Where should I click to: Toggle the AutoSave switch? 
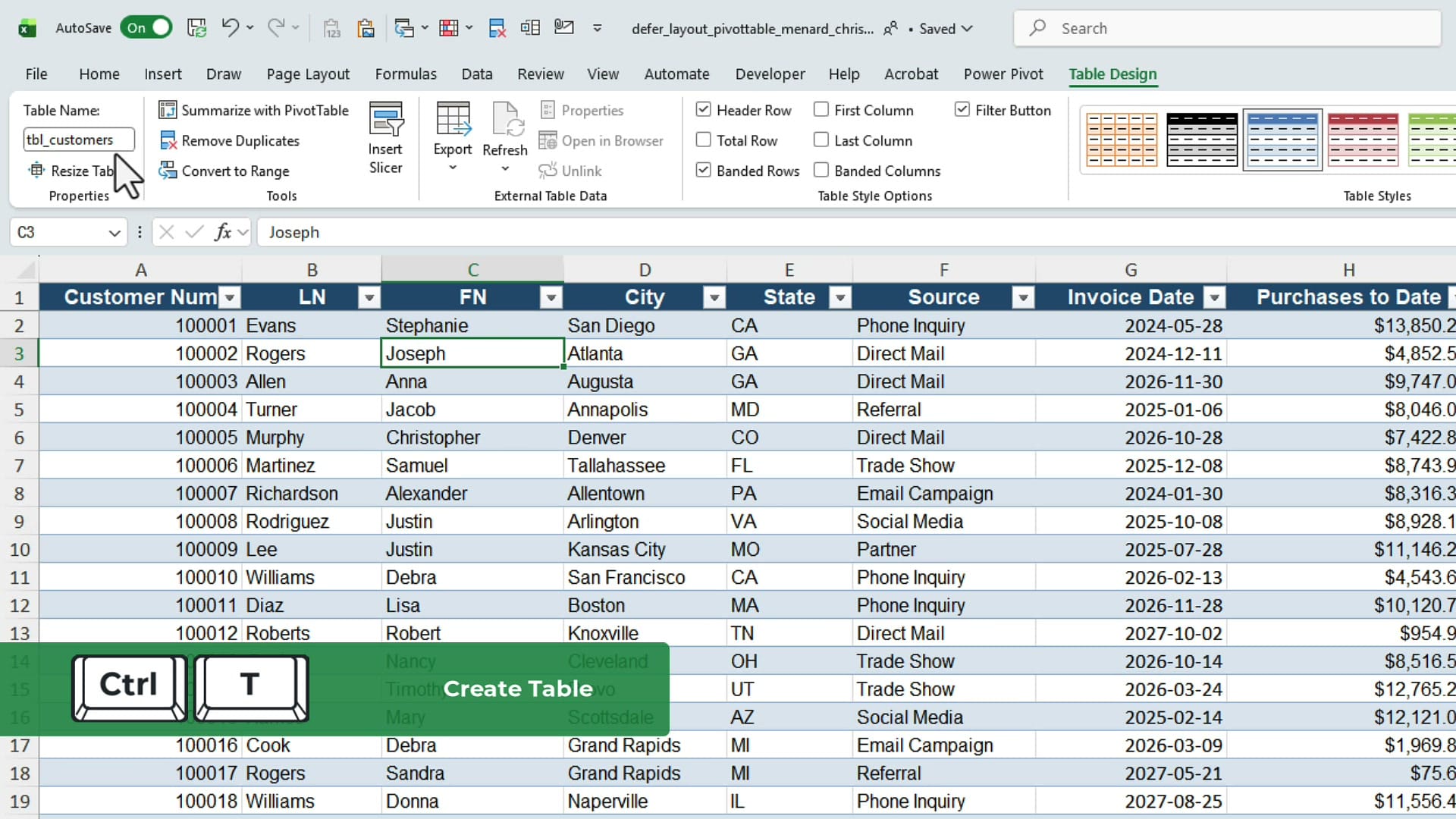(x=146, y=28)
